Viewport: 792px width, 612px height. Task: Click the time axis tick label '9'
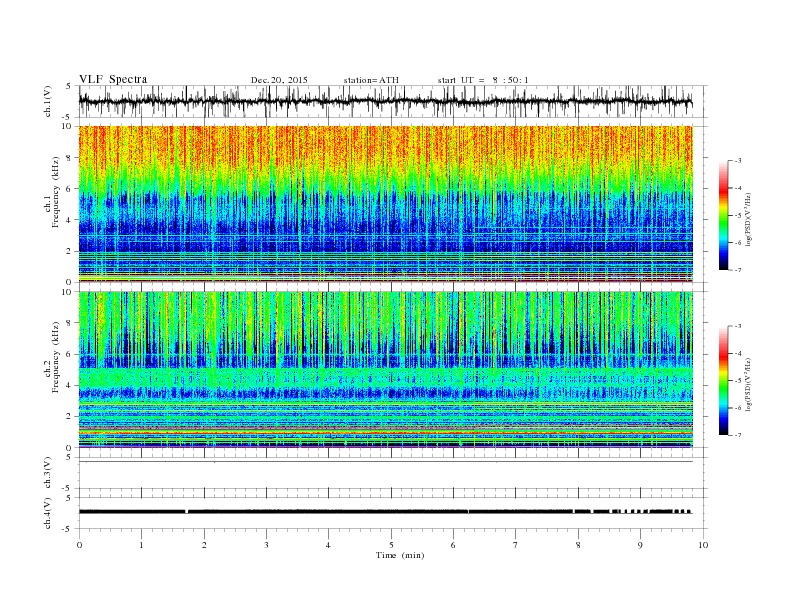[640, 545]
